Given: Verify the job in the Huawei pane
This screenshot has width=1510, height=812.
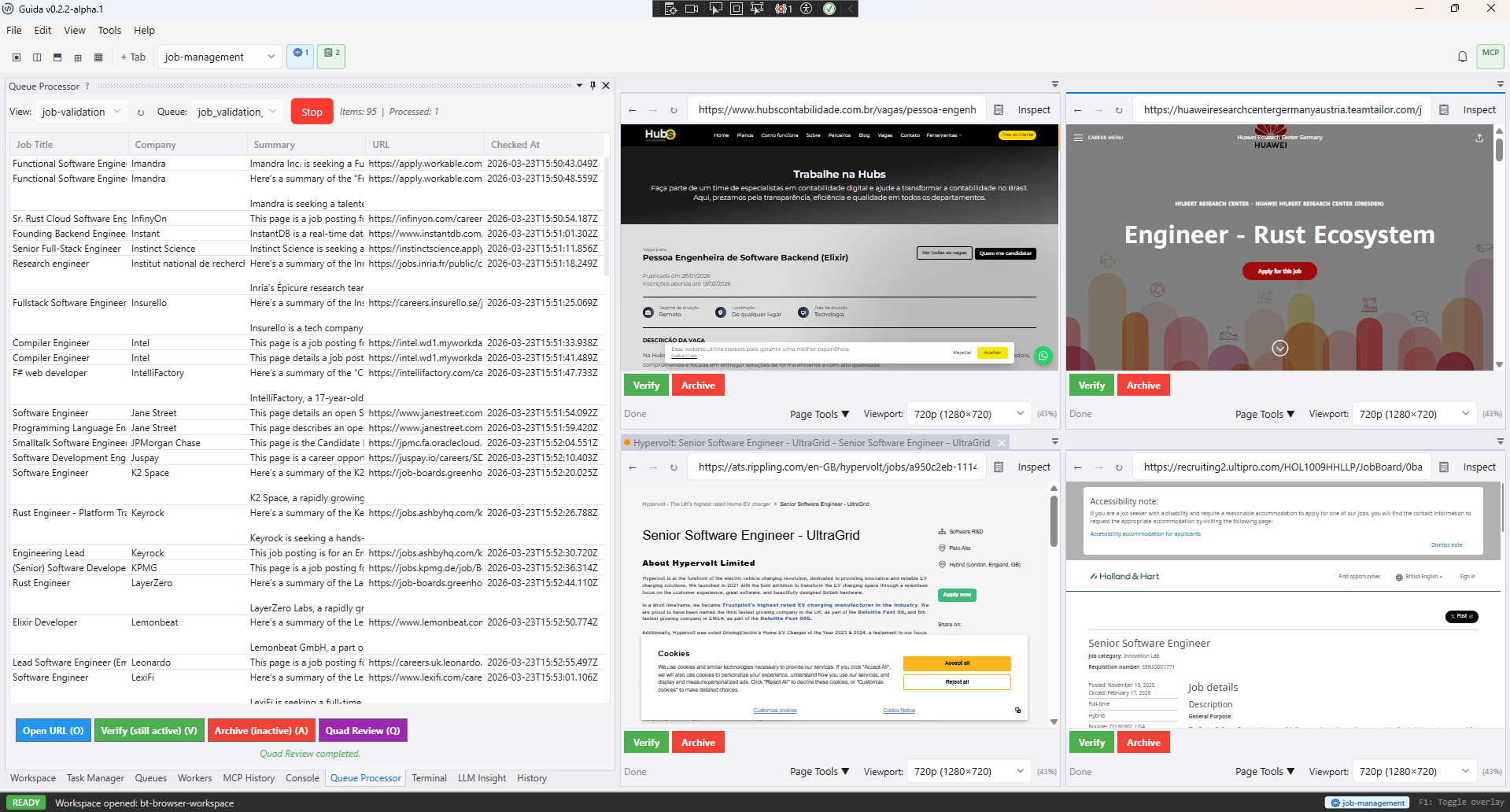Looking at the screenshot, I should (x=1091, y=386).
